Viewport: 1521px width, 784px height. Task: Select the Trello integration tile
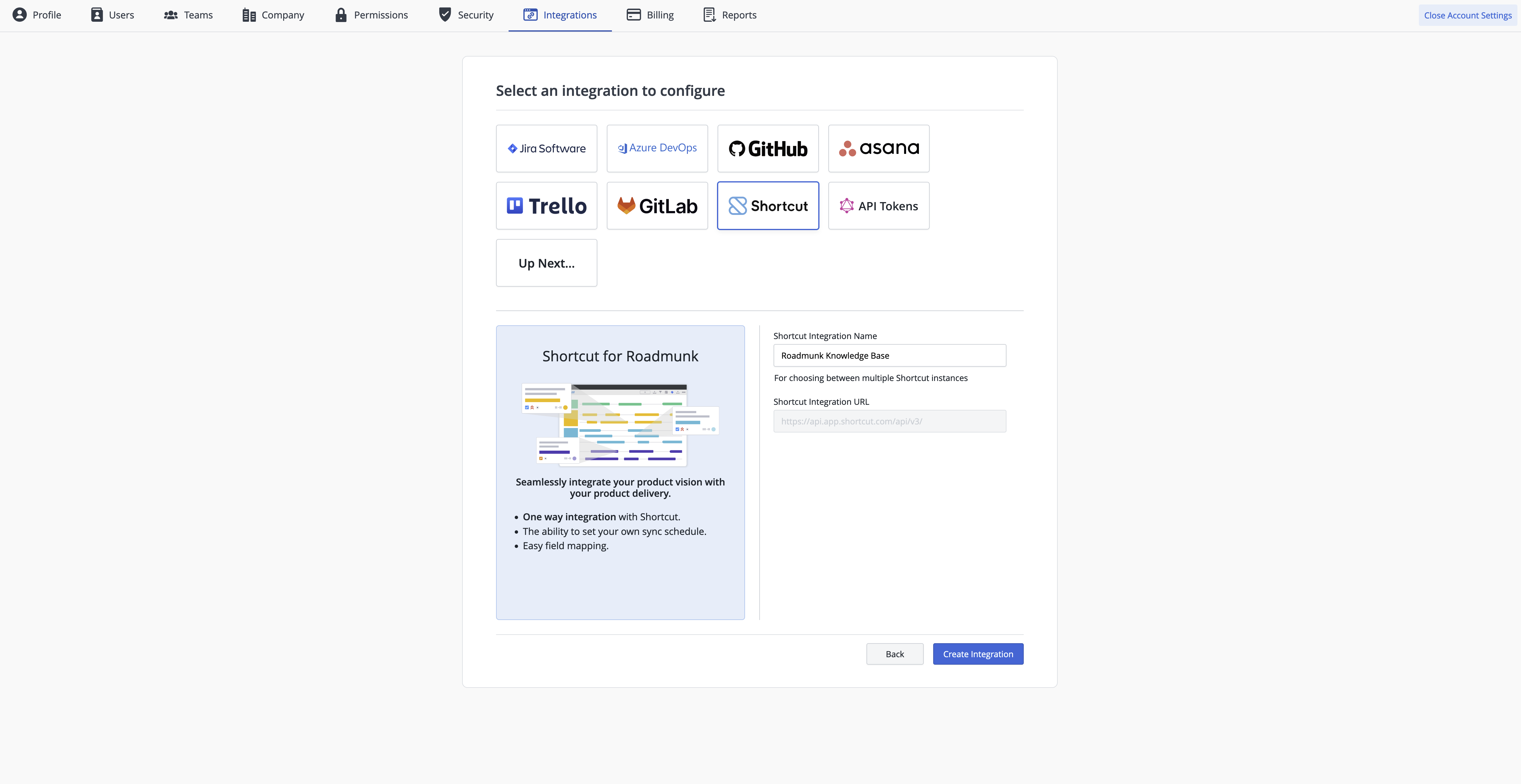546,205
